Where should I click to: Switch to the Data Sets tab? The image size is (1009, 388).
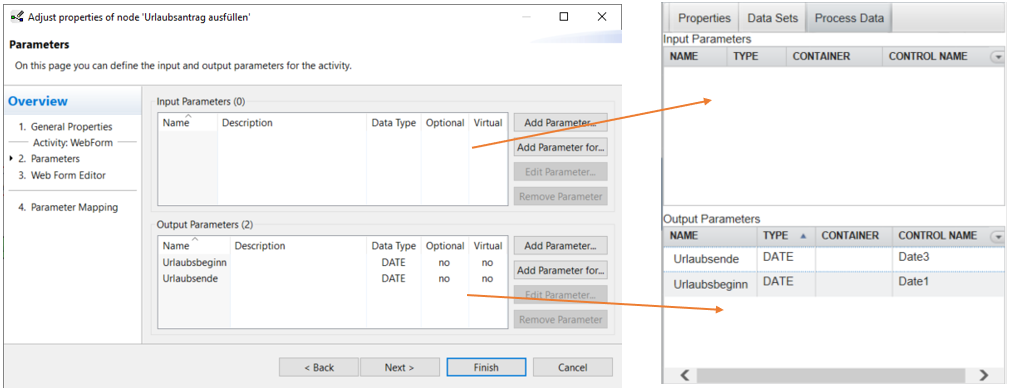(x=772, y=18)
